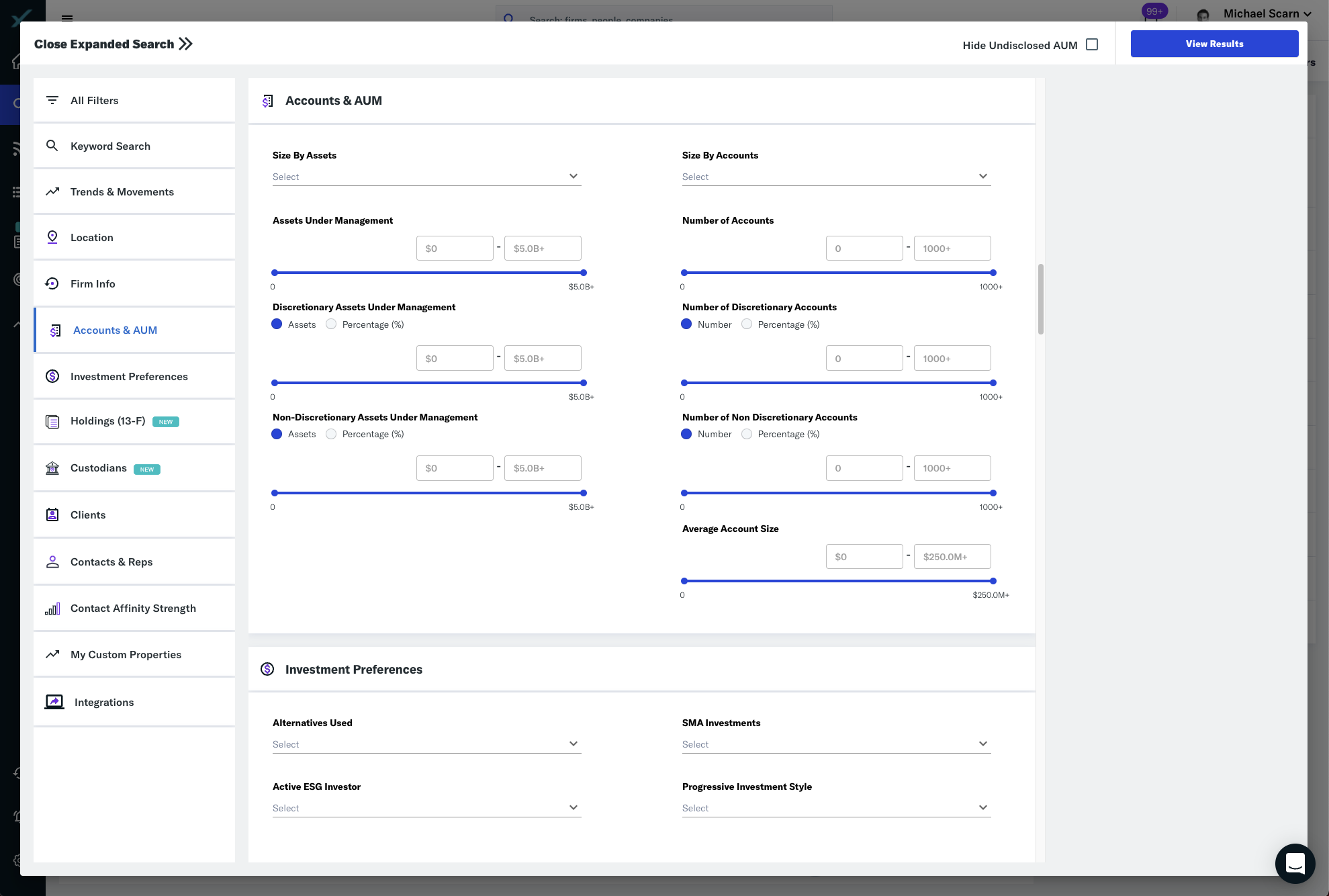Expand the SMA Investments dropdown
The image size is (1329, 896).
tap(835, 744)
